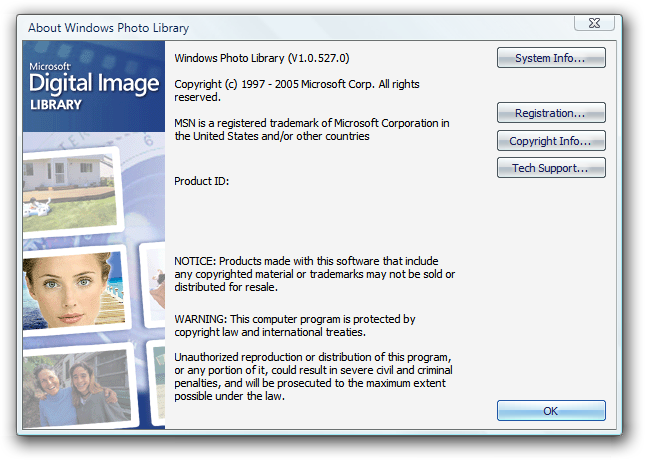Click the Tech Support button
The height and width of the screenshot is (460, 646).
[x=551, y=168]
